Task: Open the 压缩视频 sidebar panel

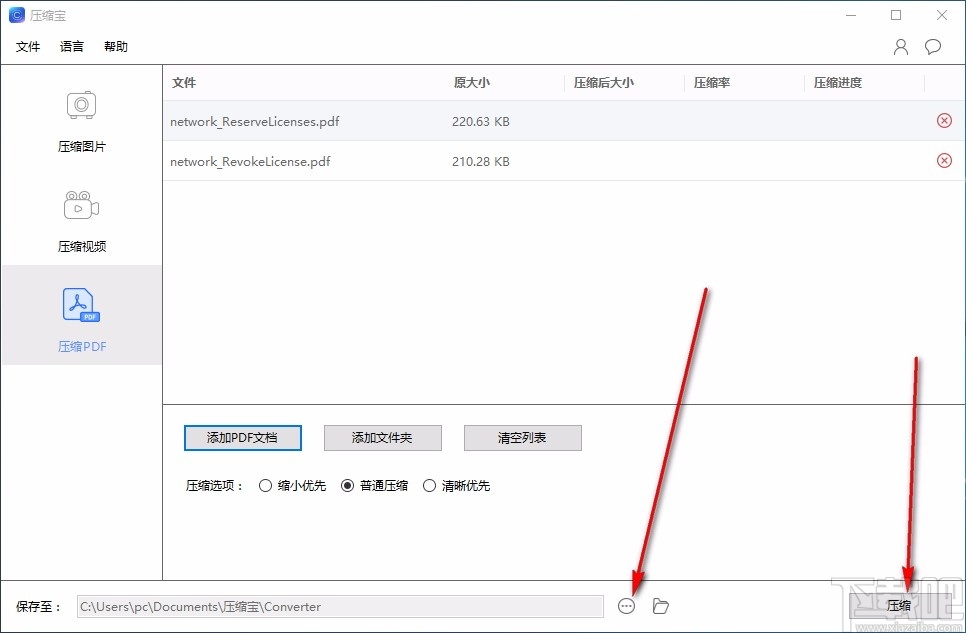Action: pos(81,218)
